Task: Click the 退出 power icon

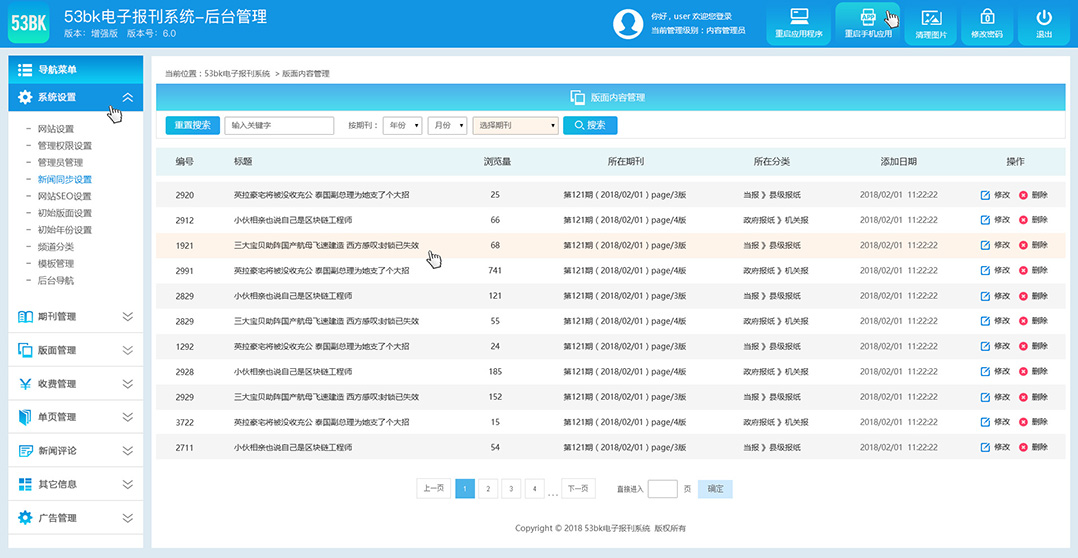Action: [1044, 17]
